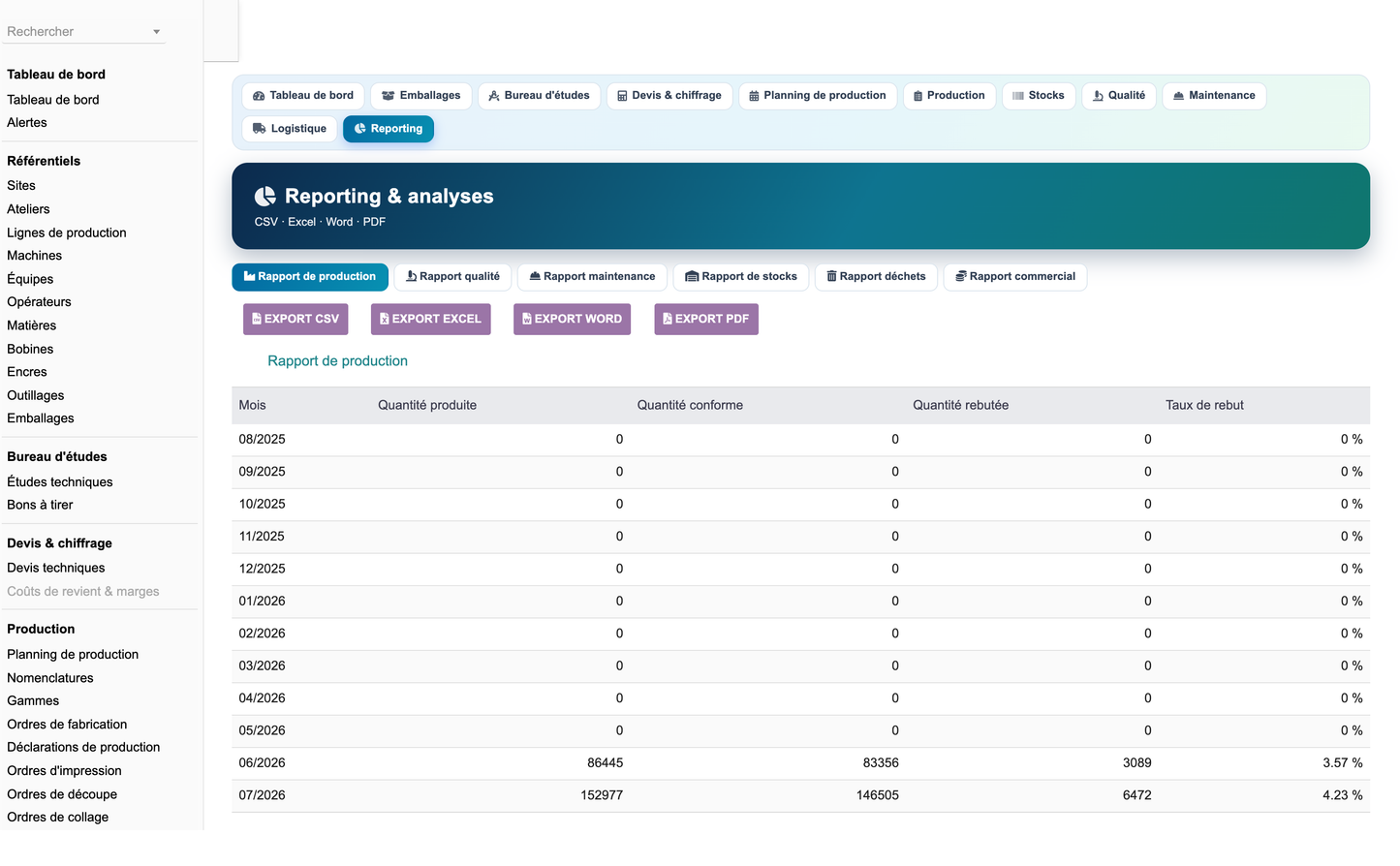This screenshot has width=1400, height=866.
Task: Expand the Rechercher dropdown arrow
Action: click(156, 32)
